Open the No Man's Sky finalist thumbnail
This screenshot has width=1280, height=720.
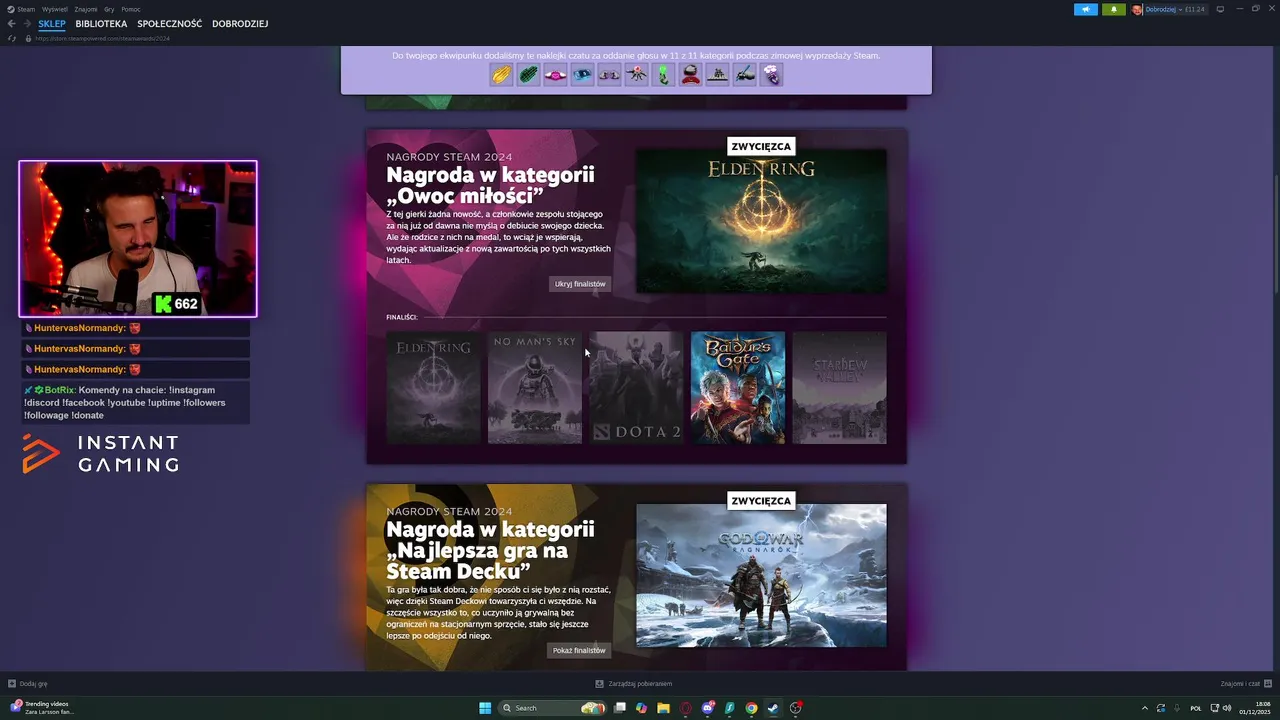coord(535,388)
